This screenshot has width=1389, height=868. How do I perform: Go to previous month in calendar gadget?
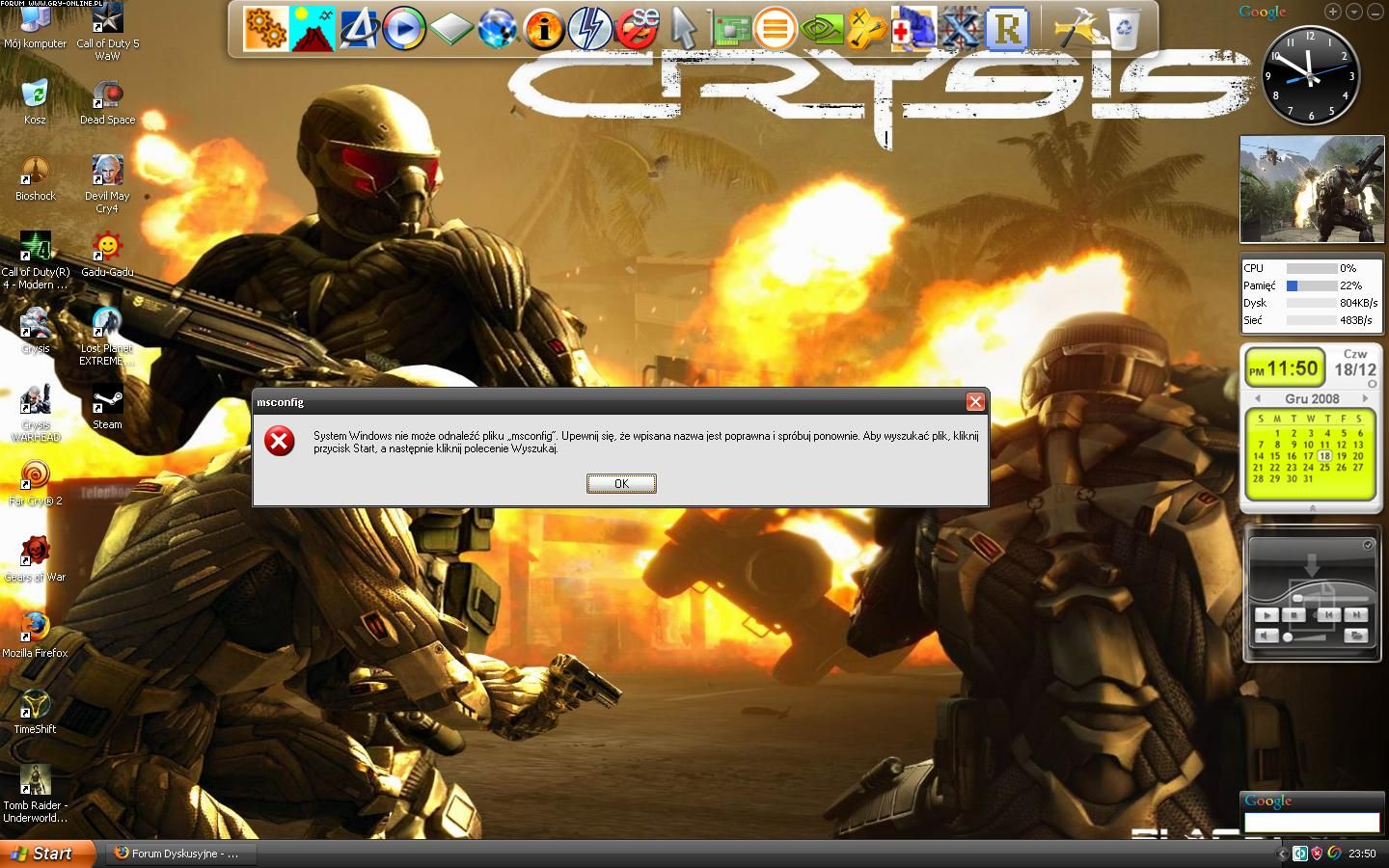click(1257, 398)
